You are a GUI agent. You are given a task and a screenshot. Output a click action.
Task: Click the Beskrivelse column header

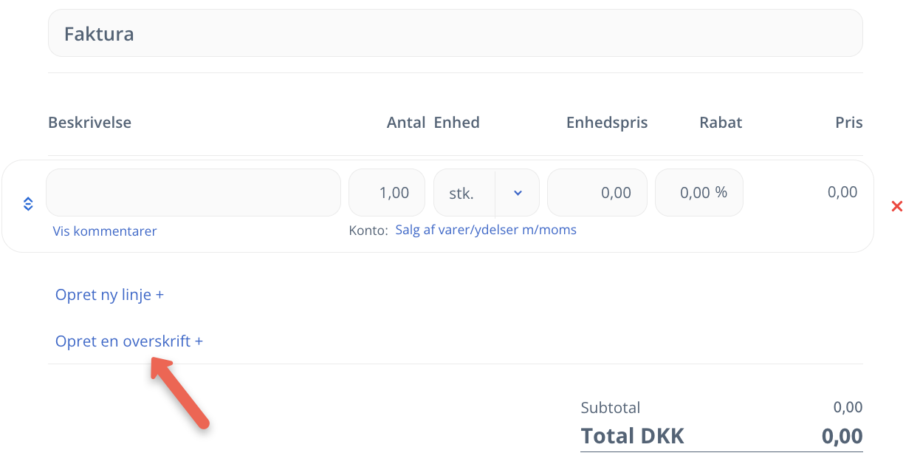pos(90,123)
